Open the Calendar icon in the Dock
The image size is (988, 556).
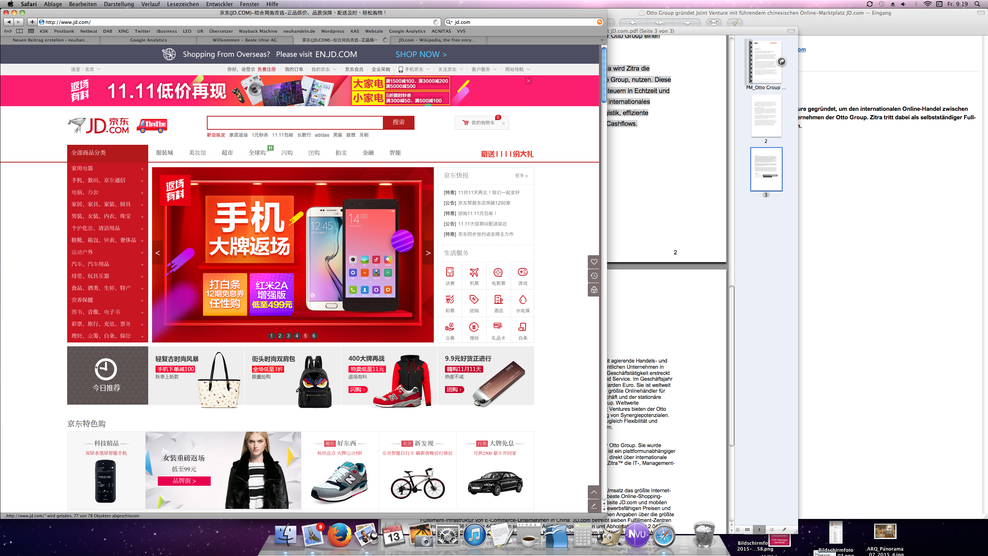[x=393, y=536]
